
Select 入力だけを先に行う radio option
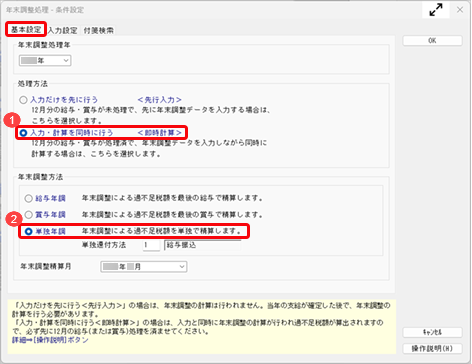pyautogui.click(x=23, y=100)
